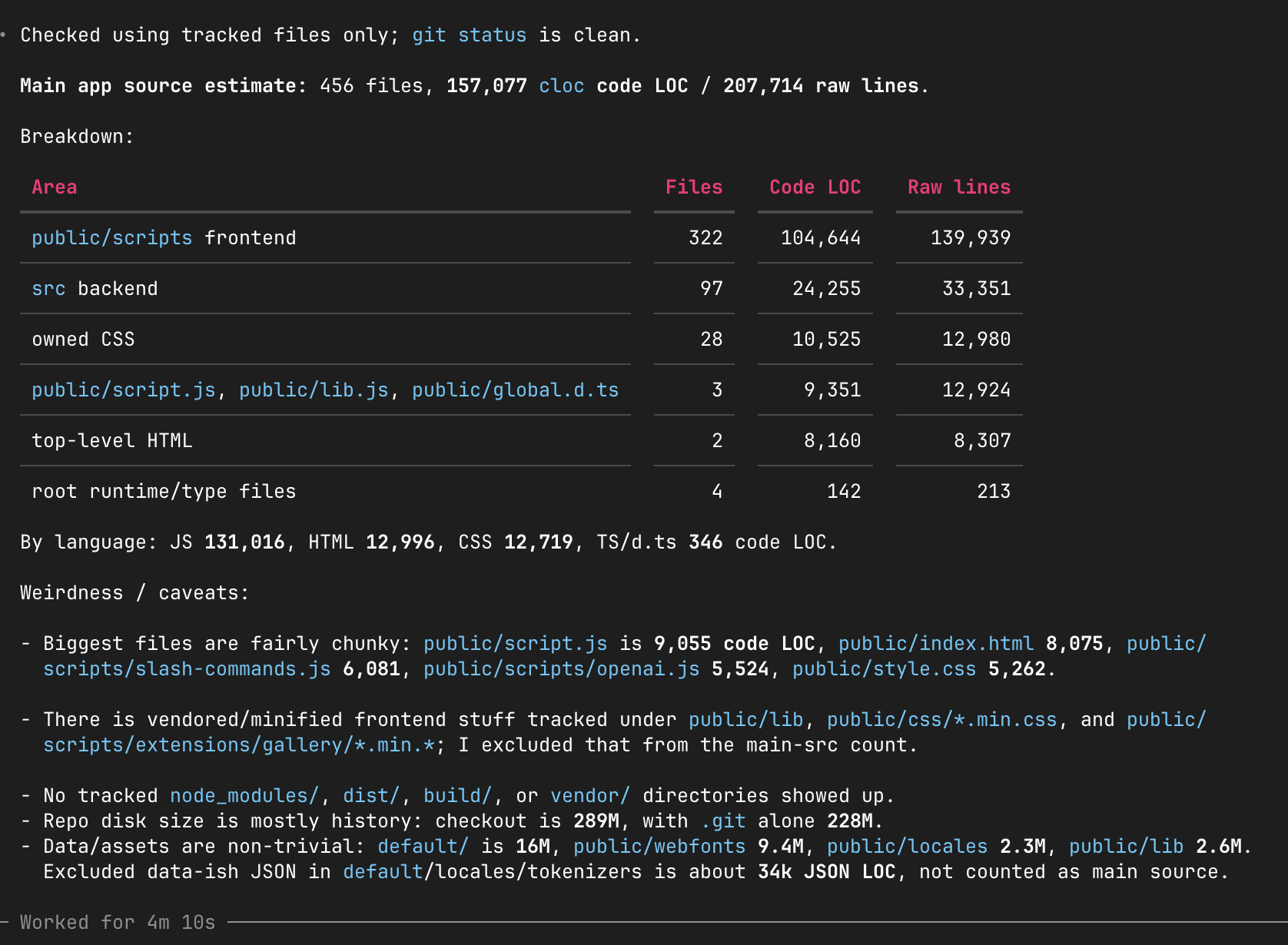Viewport: 1288px width, 945px height.
Task: Click the 'dist/' directory name
Action: (371, 796)
